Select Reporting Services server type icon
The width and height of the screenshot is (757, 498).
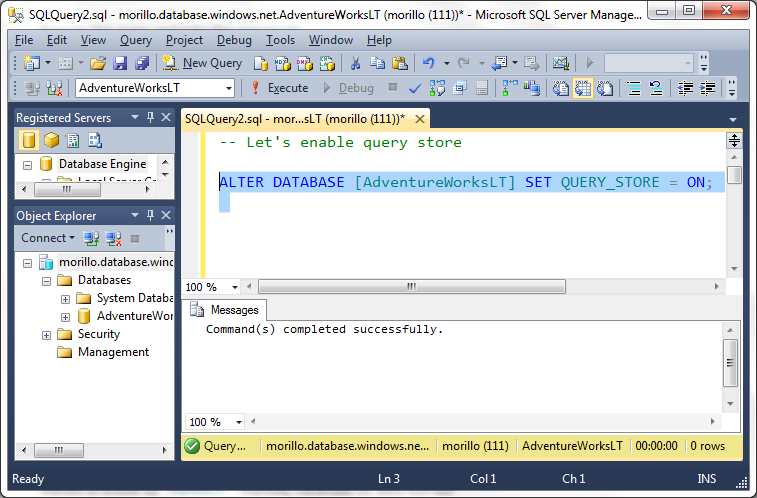tap(73, 140)
